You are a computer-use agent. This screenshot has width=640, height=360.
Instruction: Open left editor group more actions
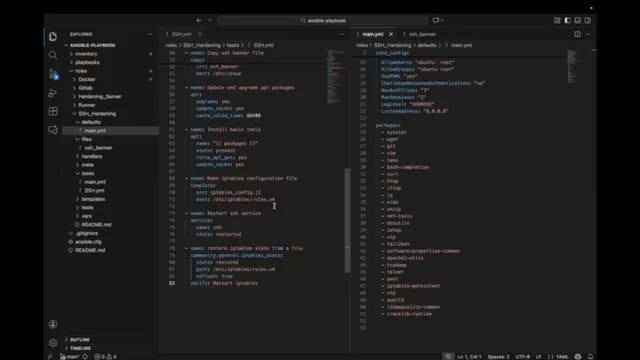(341, 34)
